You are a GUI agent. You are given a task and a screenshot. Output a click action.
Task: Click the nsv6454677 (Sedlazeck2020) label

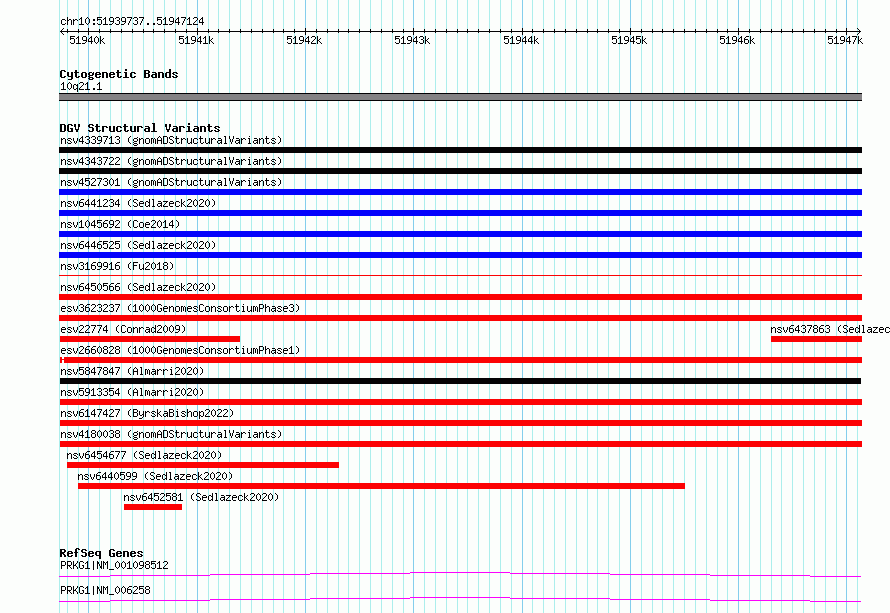tap(144, 455)
